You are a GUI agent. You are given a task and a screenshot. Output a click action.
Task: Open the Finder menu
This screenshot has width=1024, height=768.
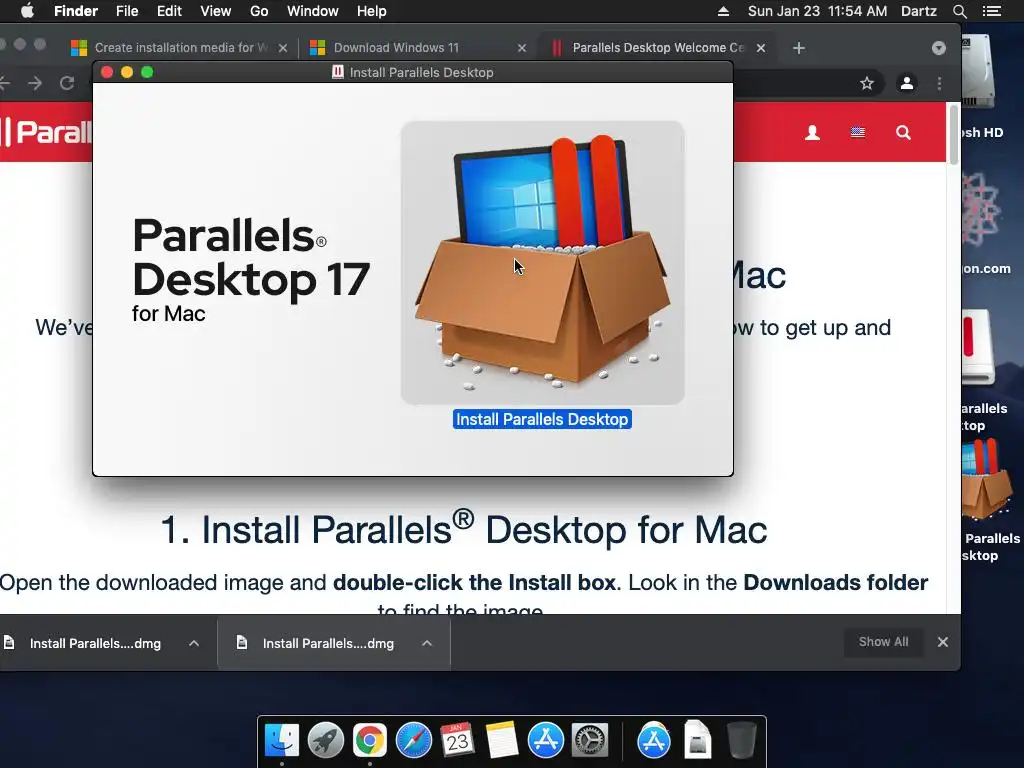(76, 11)
